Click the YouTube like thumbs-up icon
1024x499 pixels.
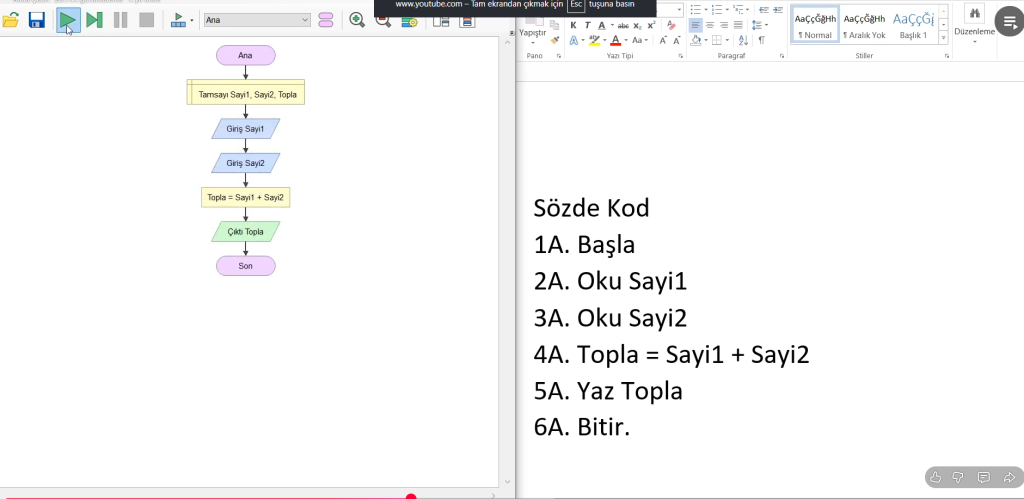coord(933,477)
